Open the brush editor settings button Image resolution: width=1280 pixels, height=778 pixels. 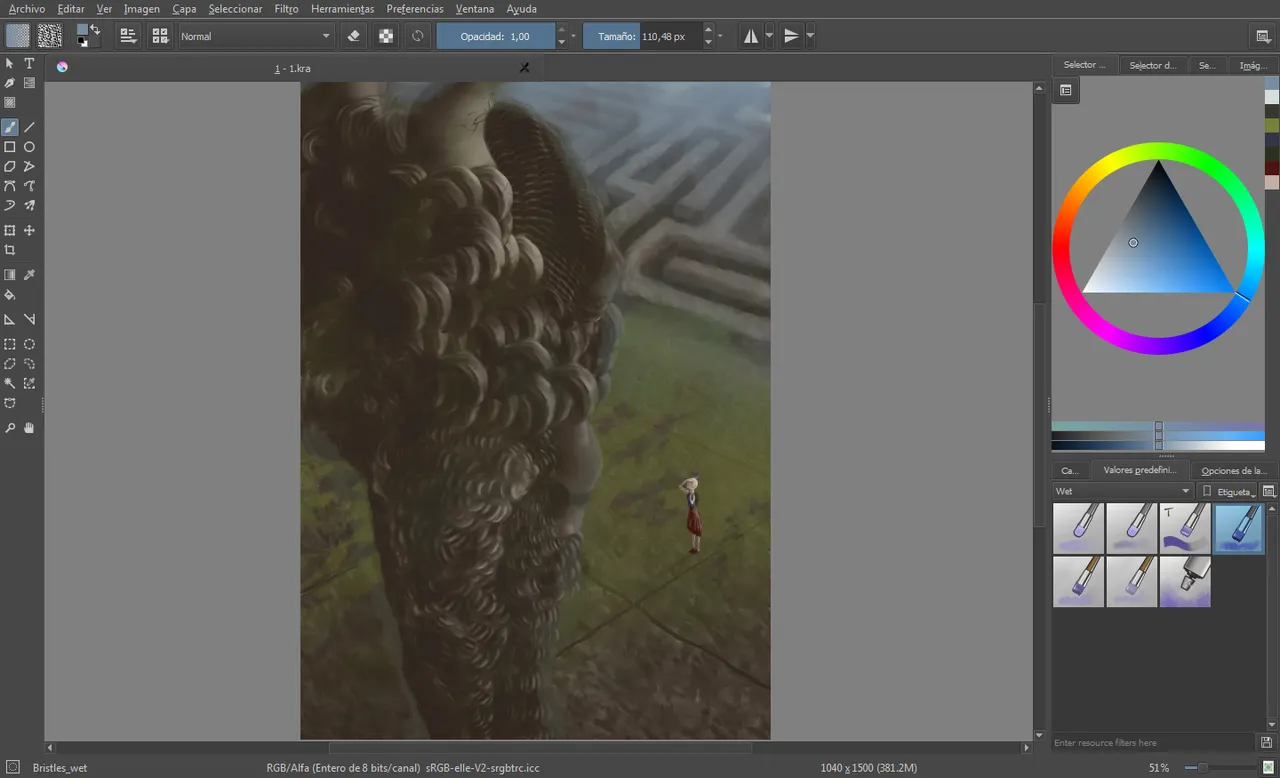[x=128, y=36]
